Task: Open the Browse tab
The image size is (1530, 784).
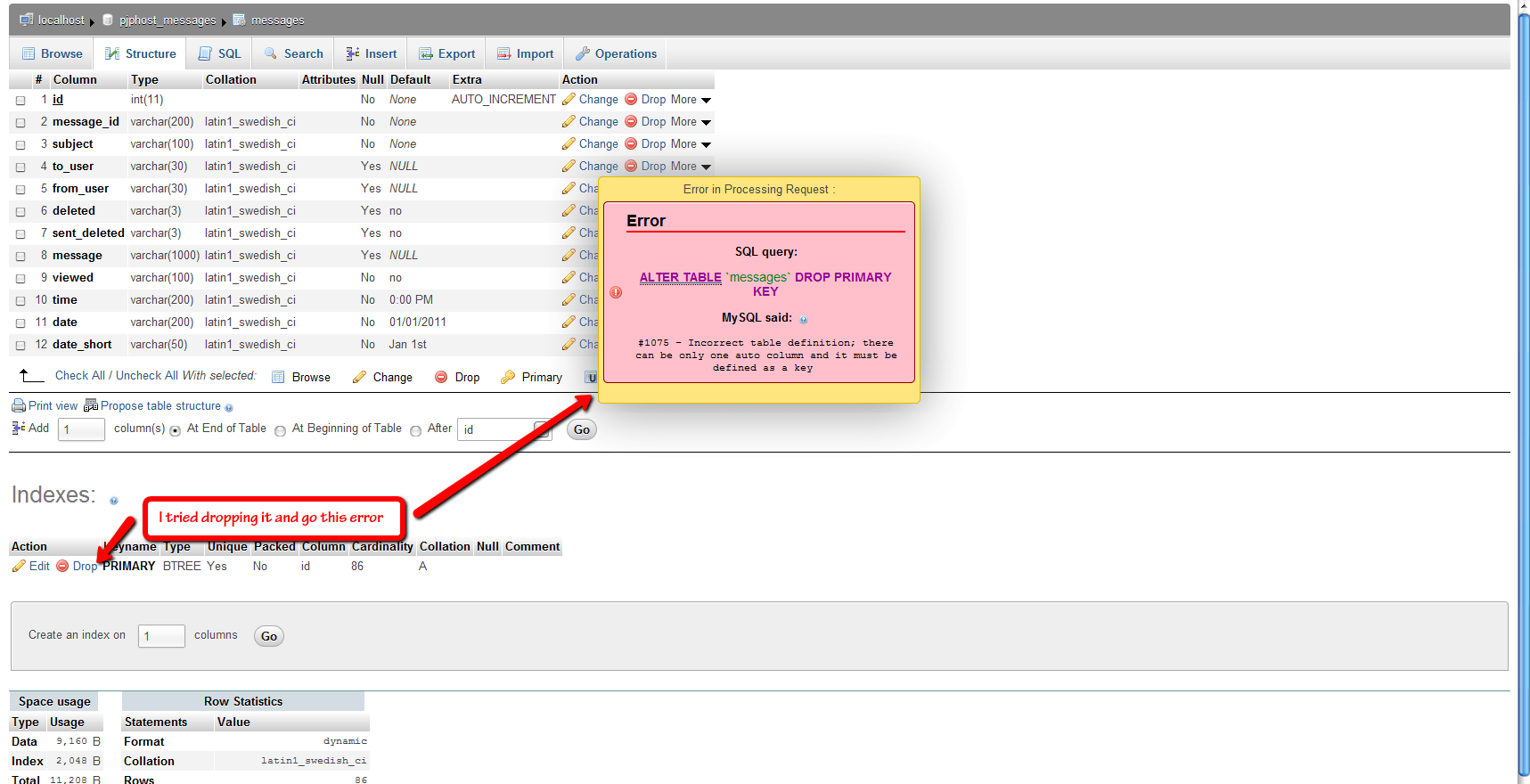Action: click(53, 53)
